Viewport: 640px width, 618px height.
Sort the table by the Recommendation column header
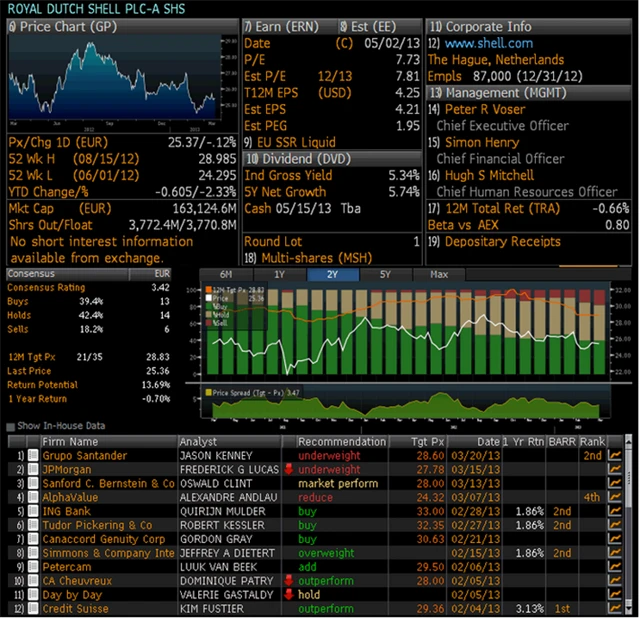click(x=340, y=441)
